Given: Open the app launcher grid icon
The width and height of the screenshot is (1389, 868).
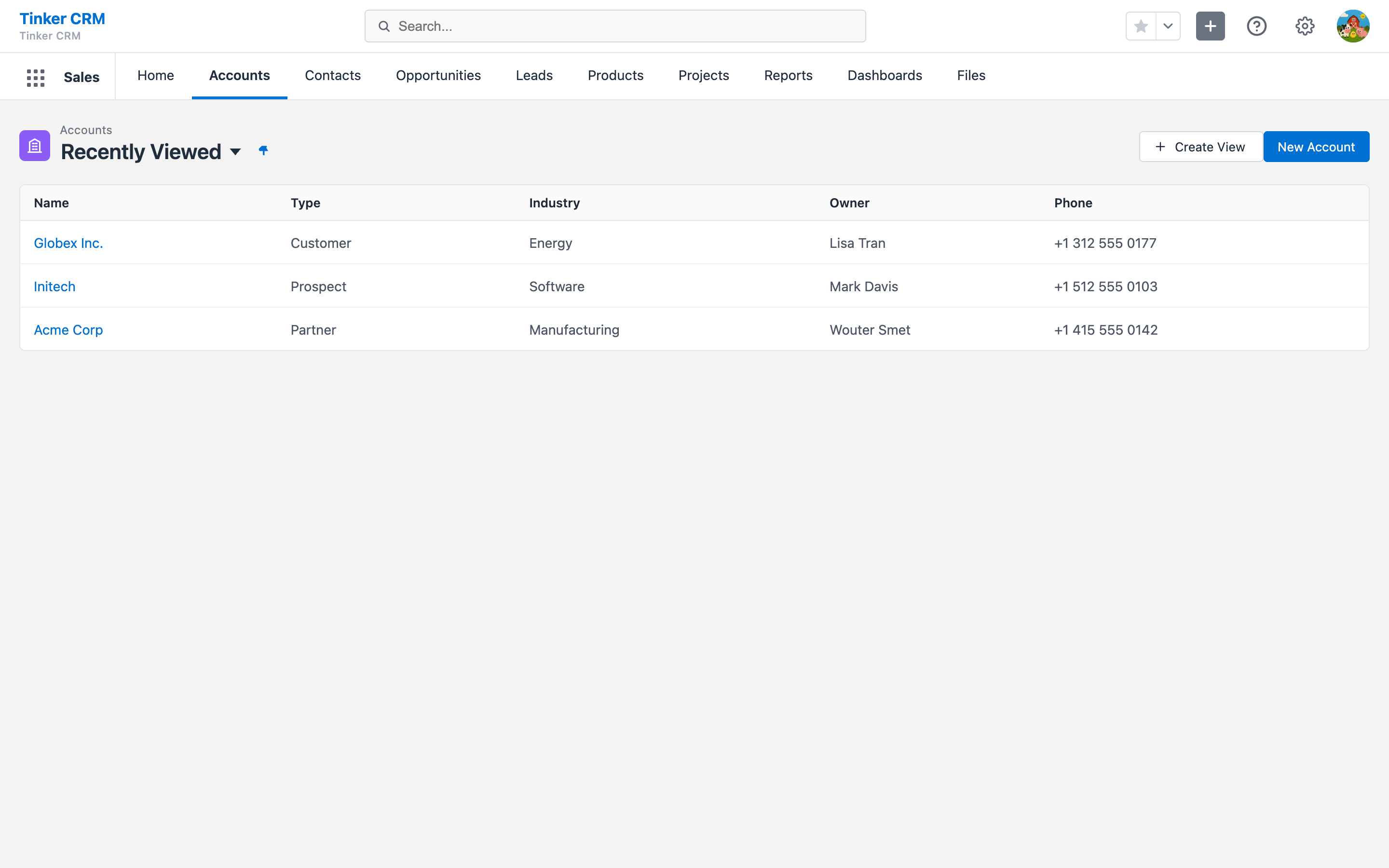Looking at the screenshot, I should click(x=36, y=78).
